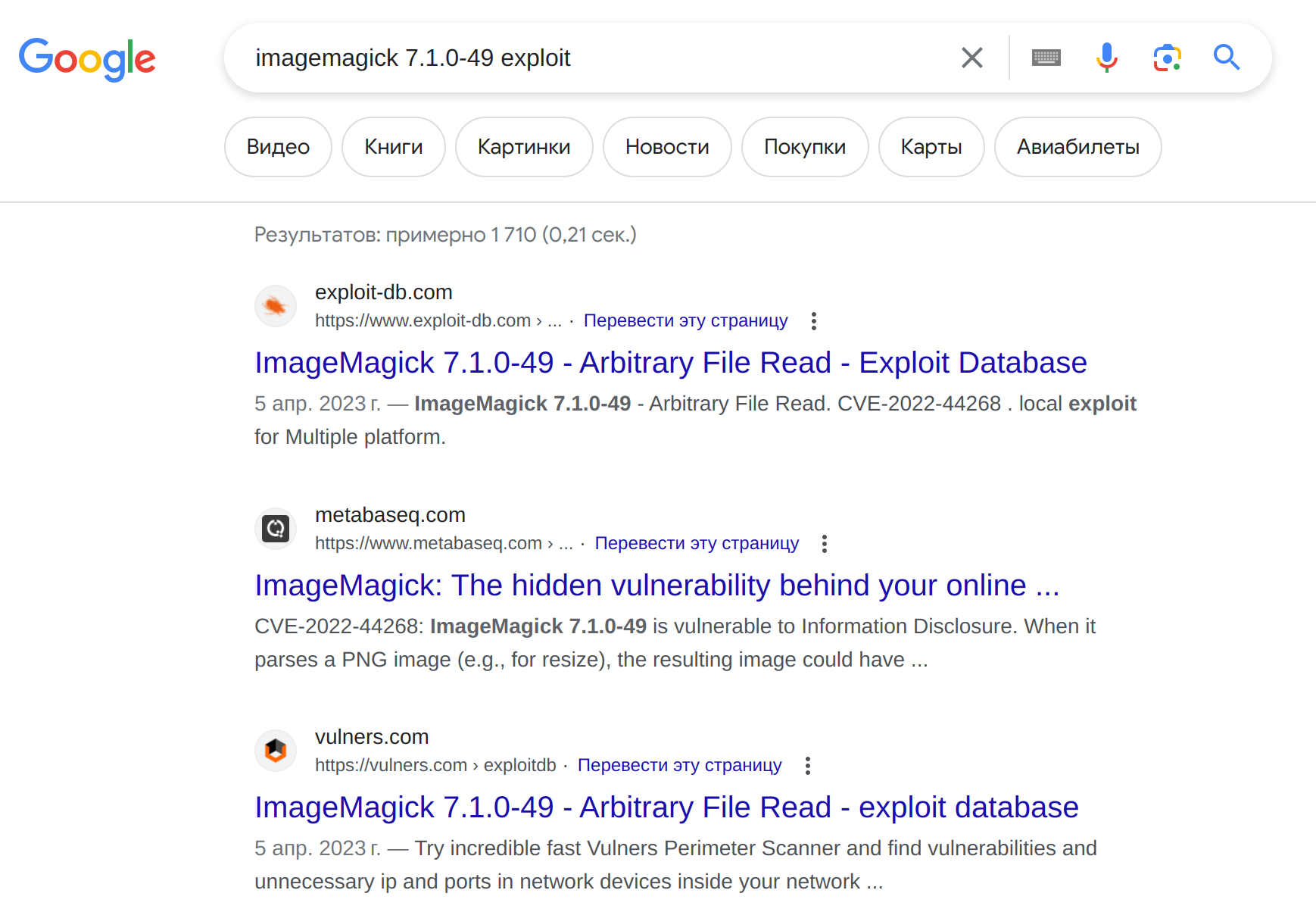Viewport: 1316px width, 912px height.
Task: Start voice search with microphone icon
Action: click(1106, 58)
